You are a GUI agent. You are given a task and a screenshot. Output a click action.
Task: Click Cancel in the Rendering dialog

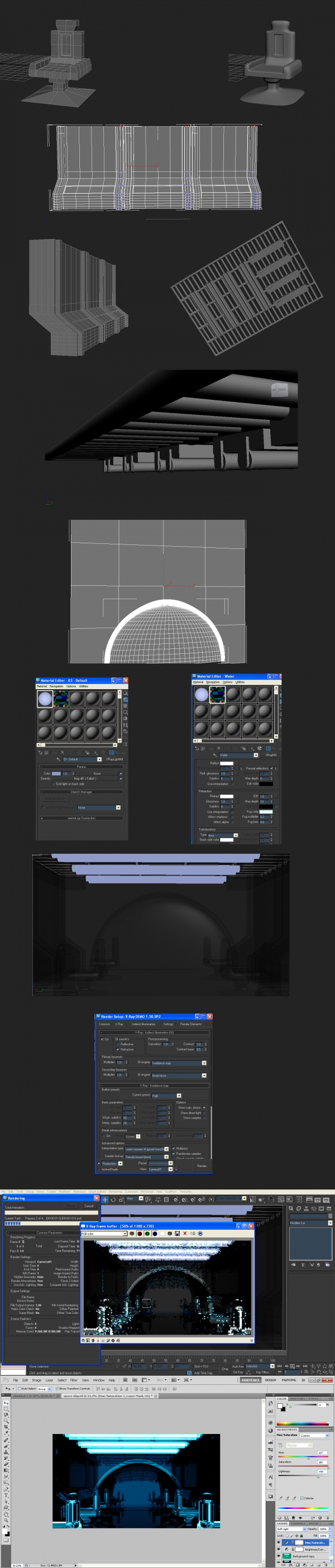pyautogui.click(x=89, y=1207)
